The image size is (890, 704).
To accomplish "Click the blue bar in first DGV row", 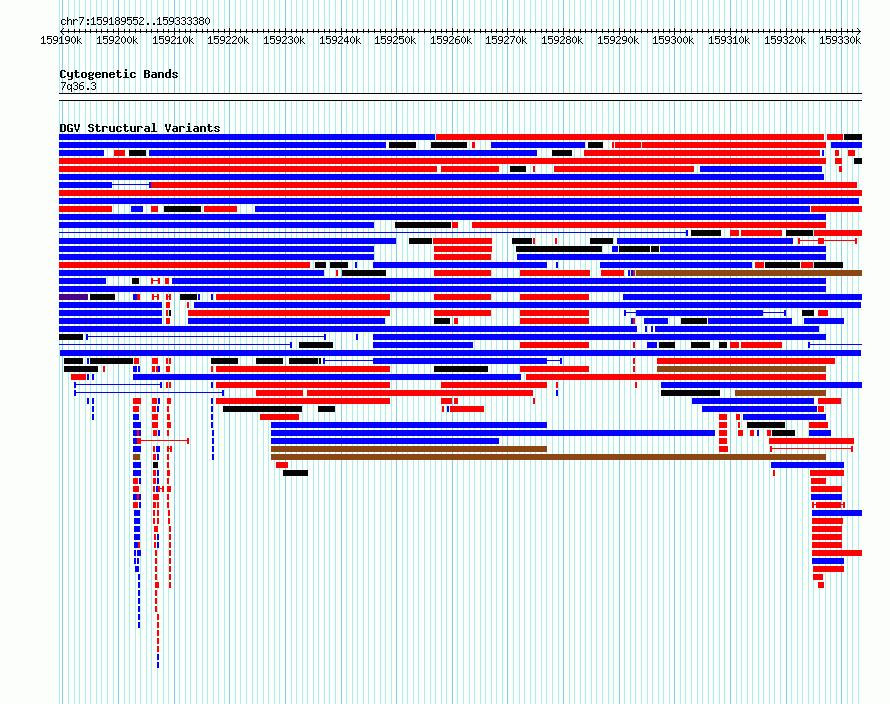I will tap(247, 137).
